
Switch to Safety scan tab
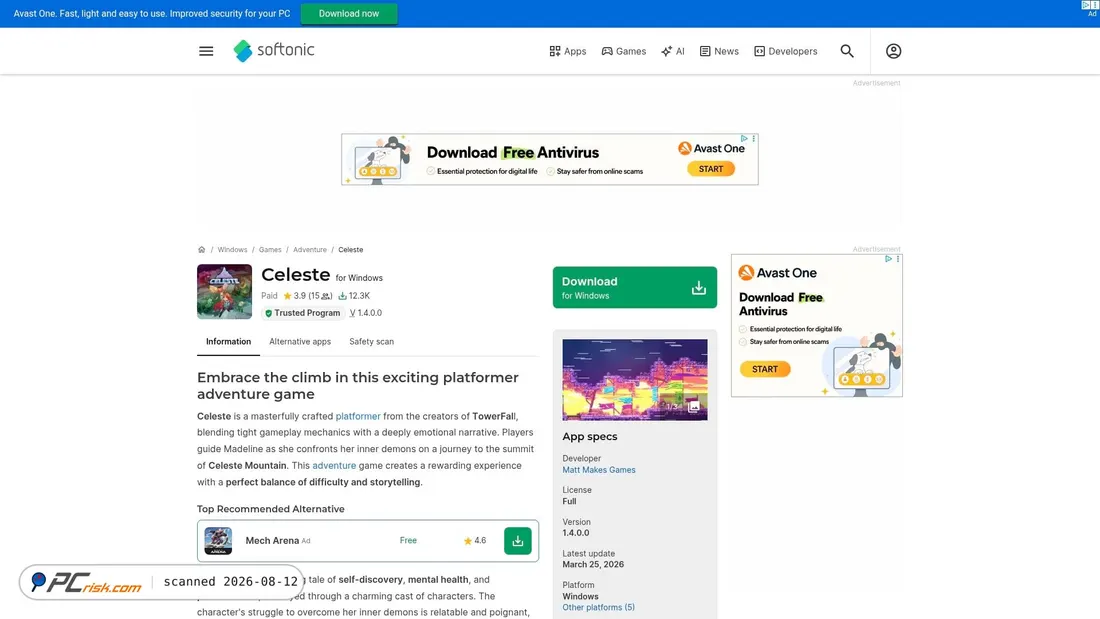click(x=371, y=342)
